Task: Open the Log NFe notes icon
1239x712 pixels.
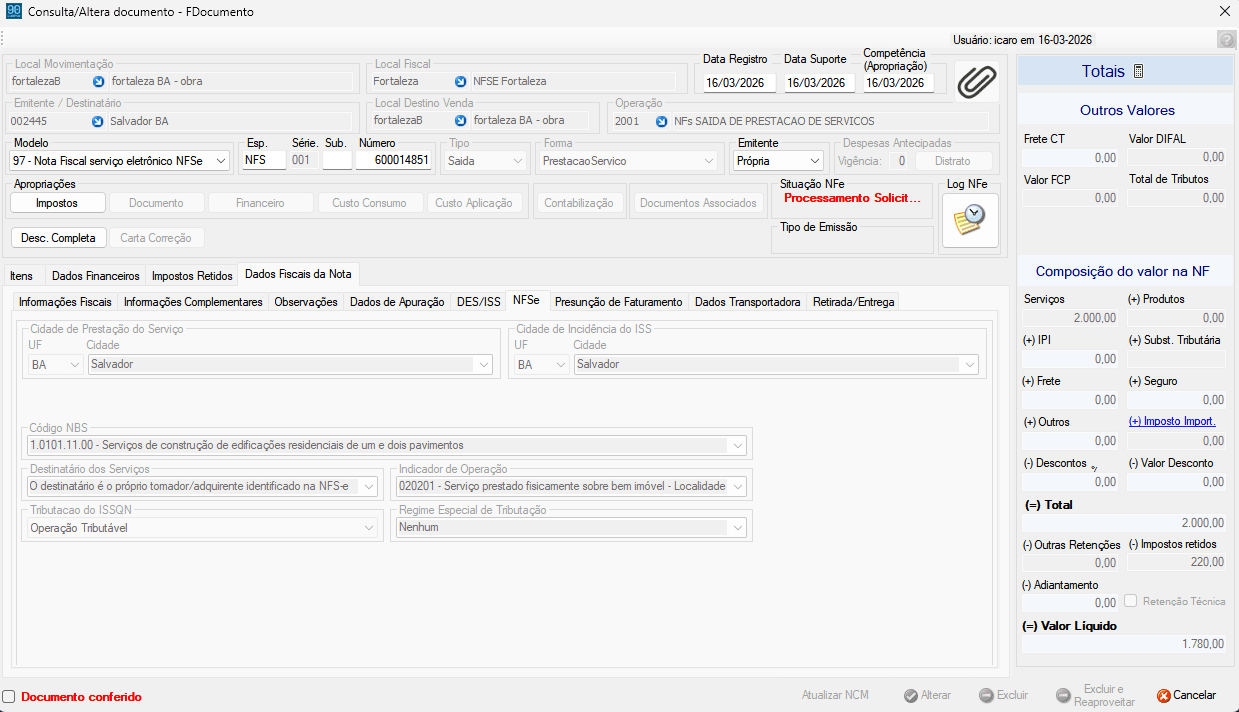Action: point(970,220)
